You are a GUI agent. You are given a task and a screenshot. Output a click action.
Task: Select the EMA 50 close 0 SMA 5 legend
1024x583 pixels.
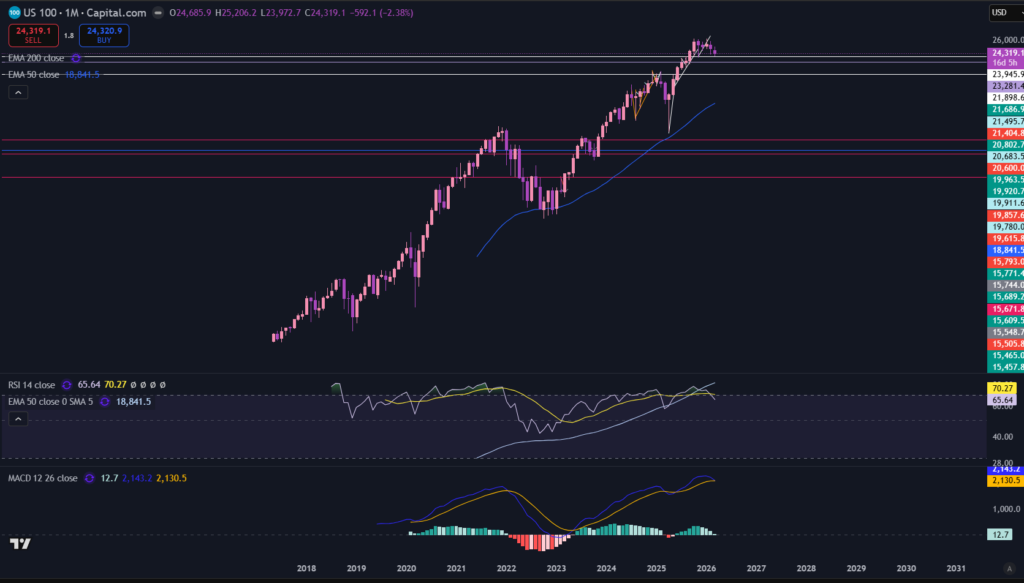(50, 402)
